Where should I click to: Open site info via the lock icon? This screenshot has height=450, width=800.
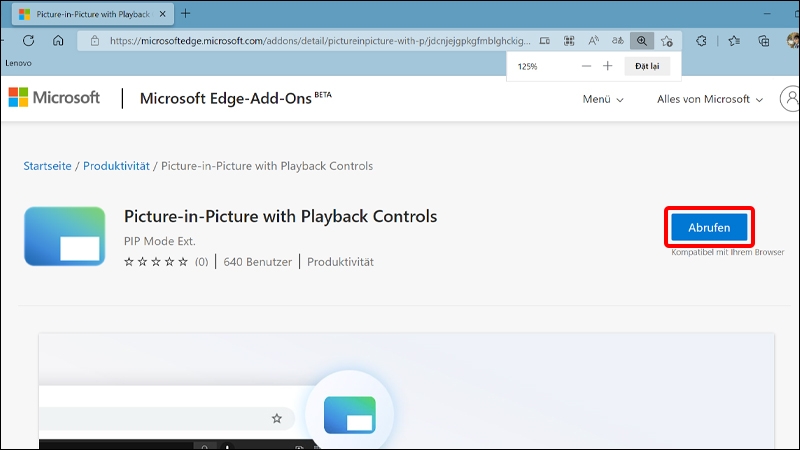coord(95,41)
